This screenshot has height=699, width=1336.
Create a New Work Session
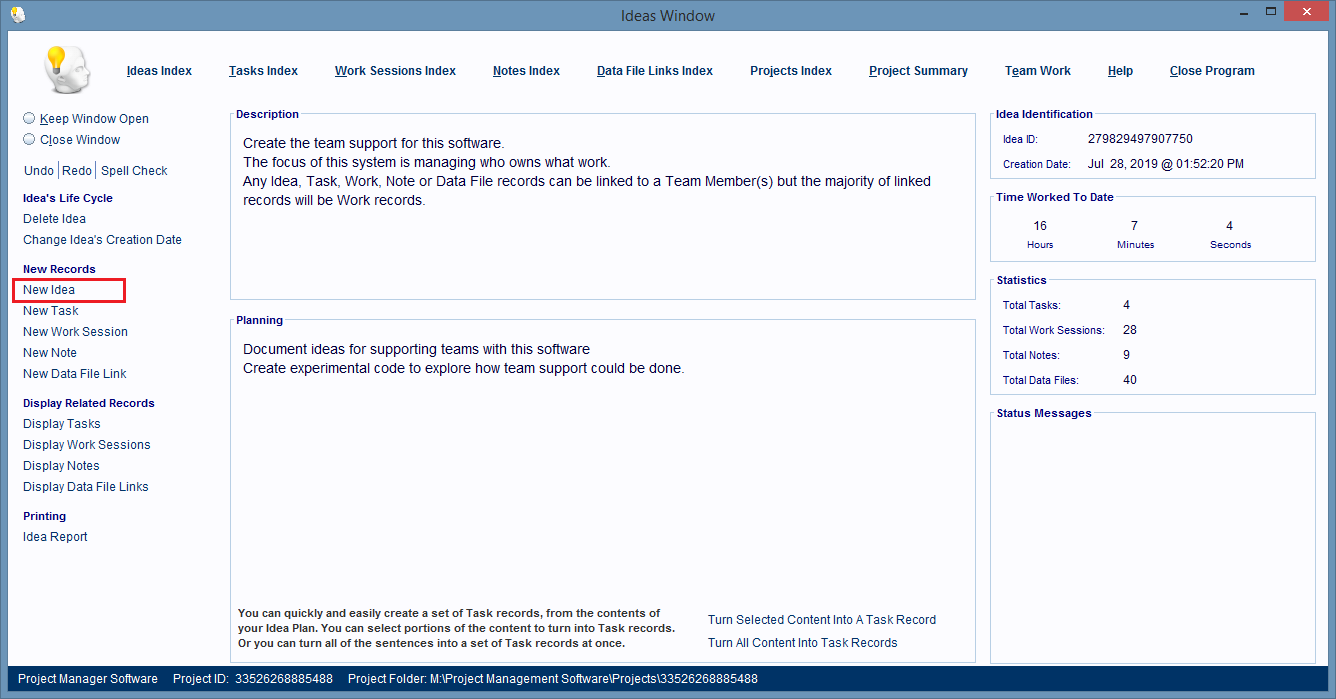[x=75, y=332]
